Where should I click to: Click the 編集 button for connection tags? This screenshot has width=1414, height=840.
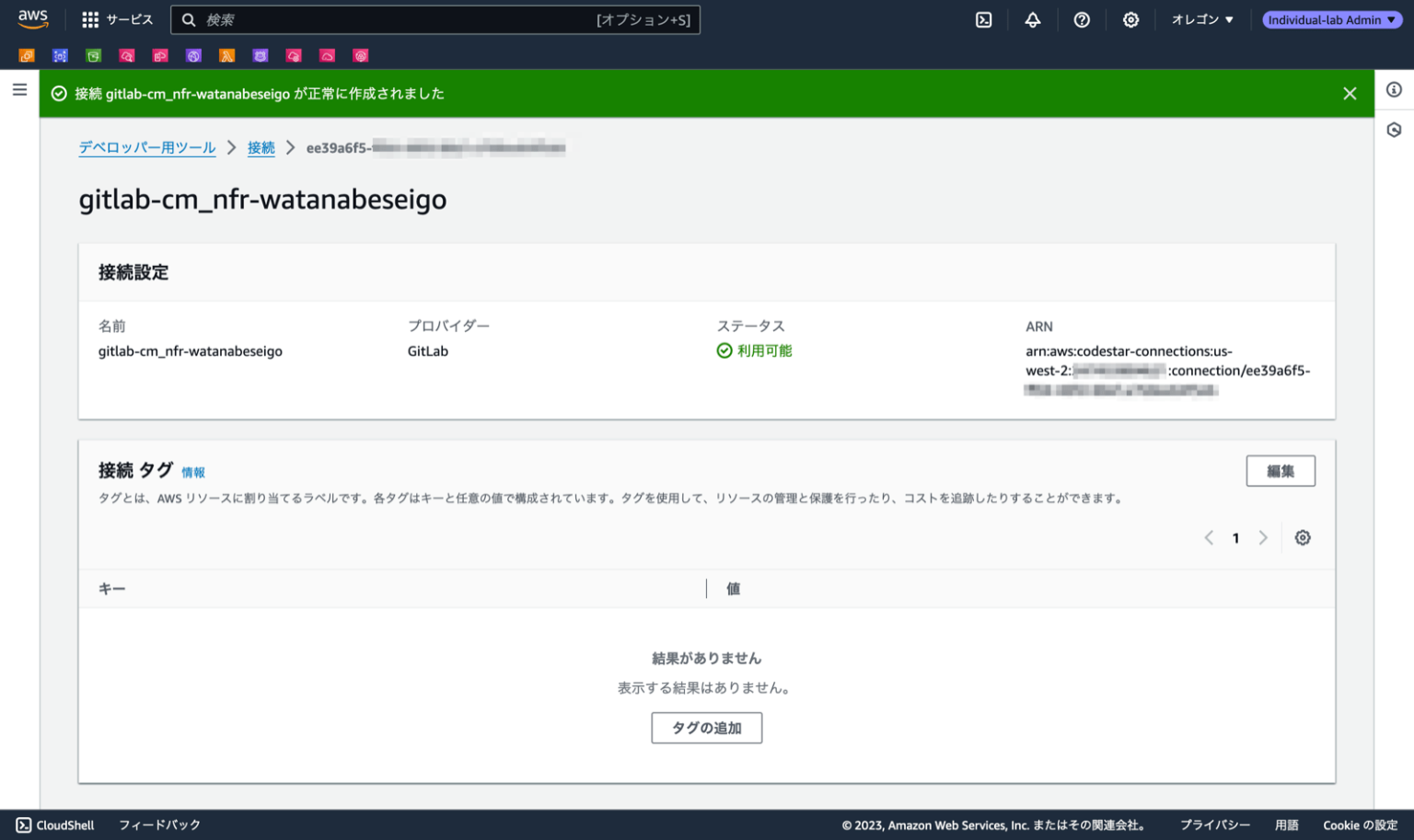coord(1281,470)
